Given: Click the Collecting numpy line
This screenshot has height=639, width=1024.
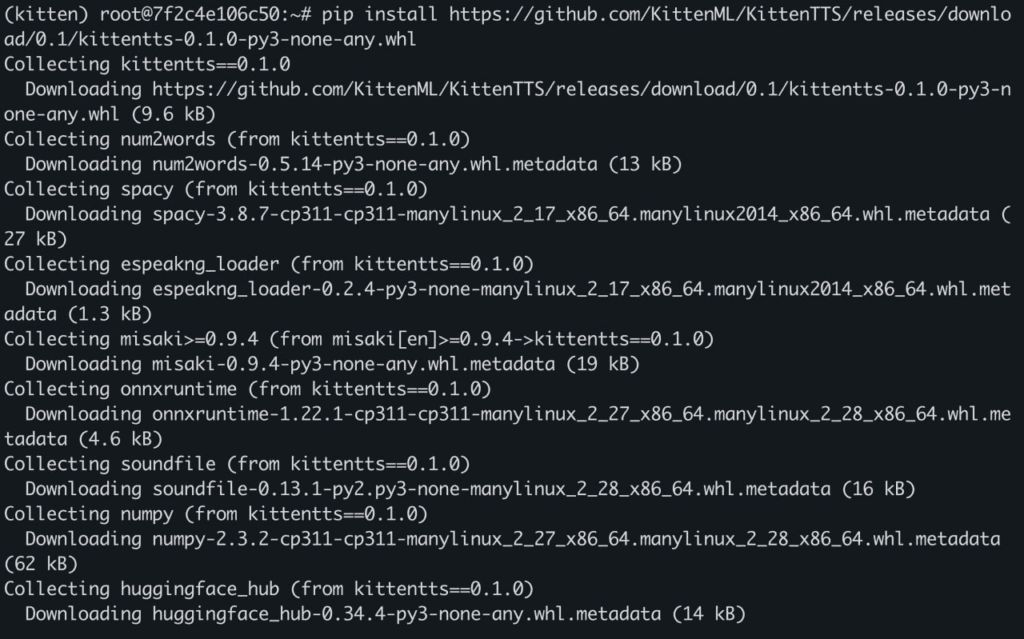Looking at the screenshot, I should click(216, 514).
